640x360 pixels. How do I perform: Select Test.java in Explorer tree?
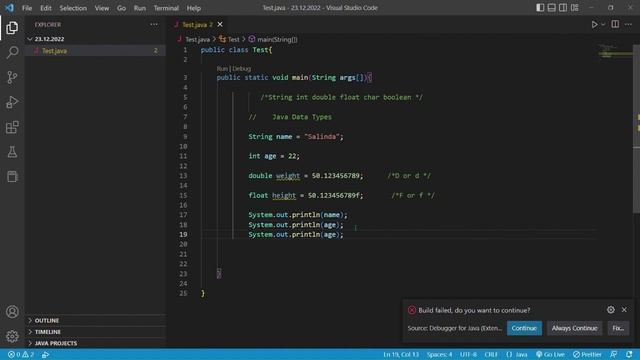click(x=95, y=51)
